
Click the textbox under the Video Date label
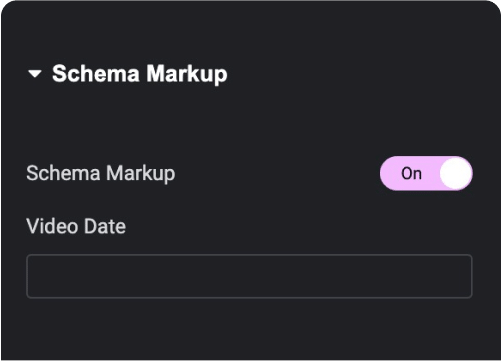(249, 276)
